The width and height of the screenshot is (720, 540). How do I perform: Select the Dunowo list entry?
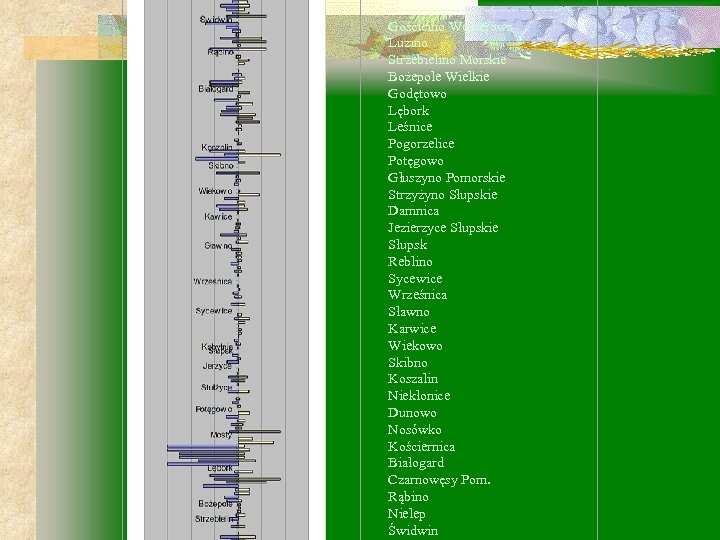tap(412, 413)
